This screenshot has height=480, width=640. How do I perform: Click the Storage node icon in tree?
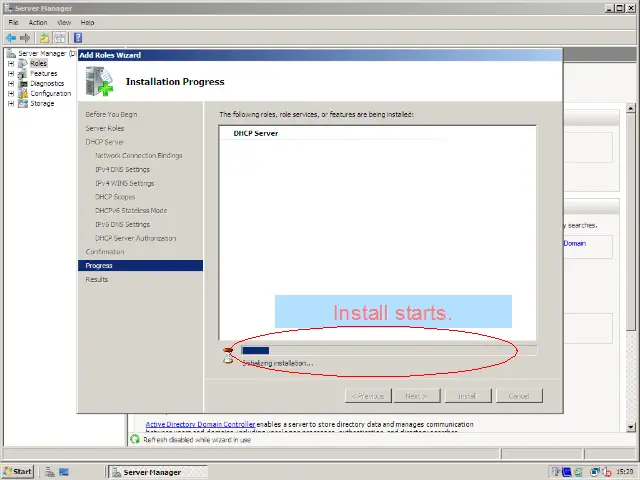pyautogui.click(x=23, y=104)
